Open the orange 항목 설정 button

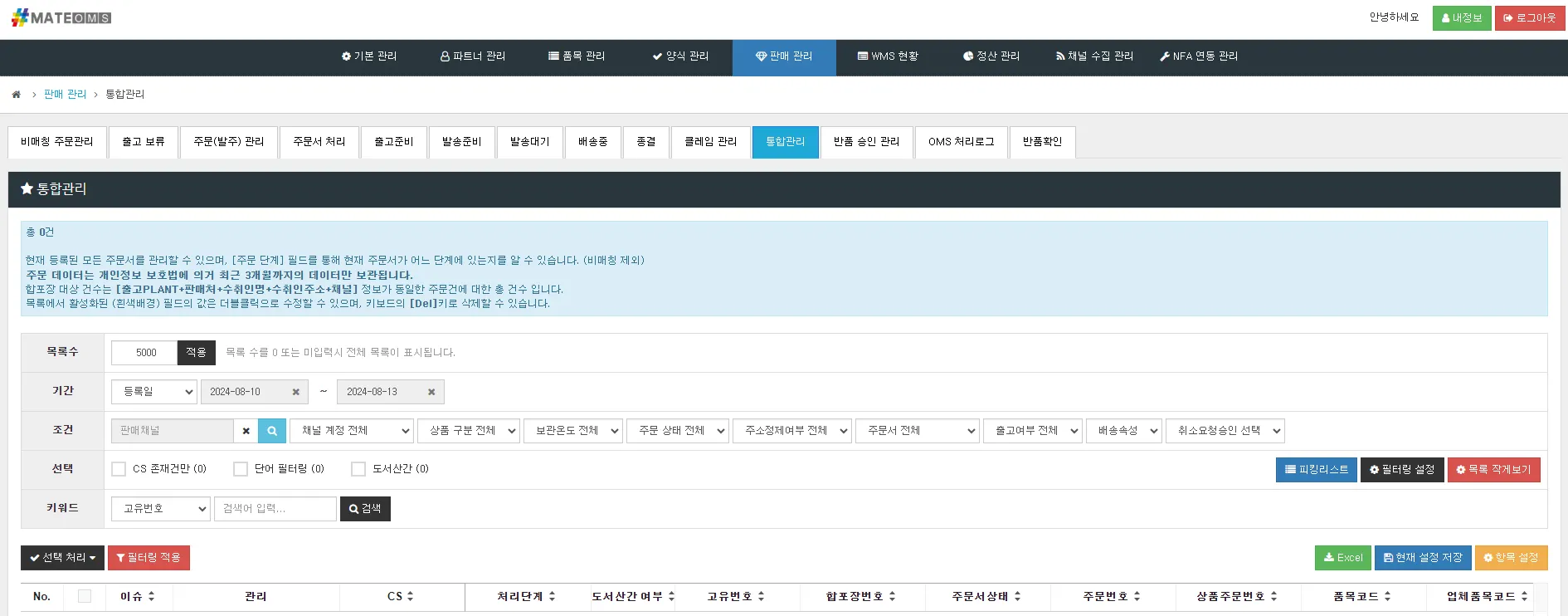pyautogui.click(x=1512, y=558)
